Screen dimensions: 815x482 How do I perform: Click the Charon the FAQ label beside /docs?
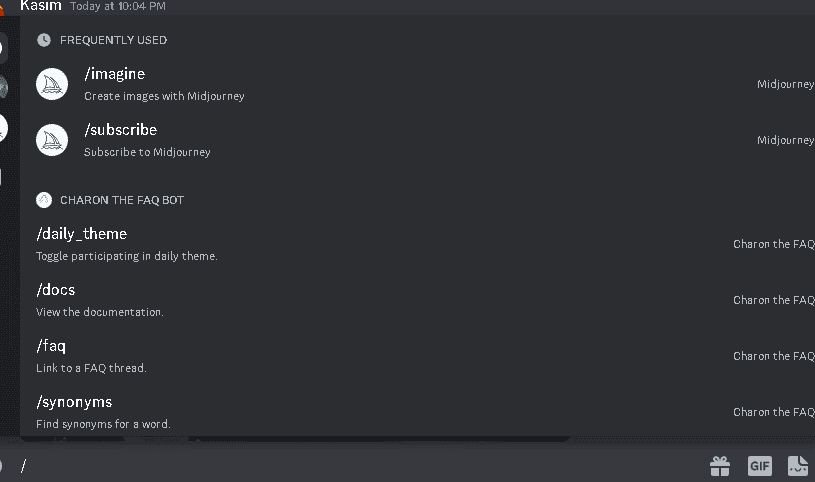point(773,300)
